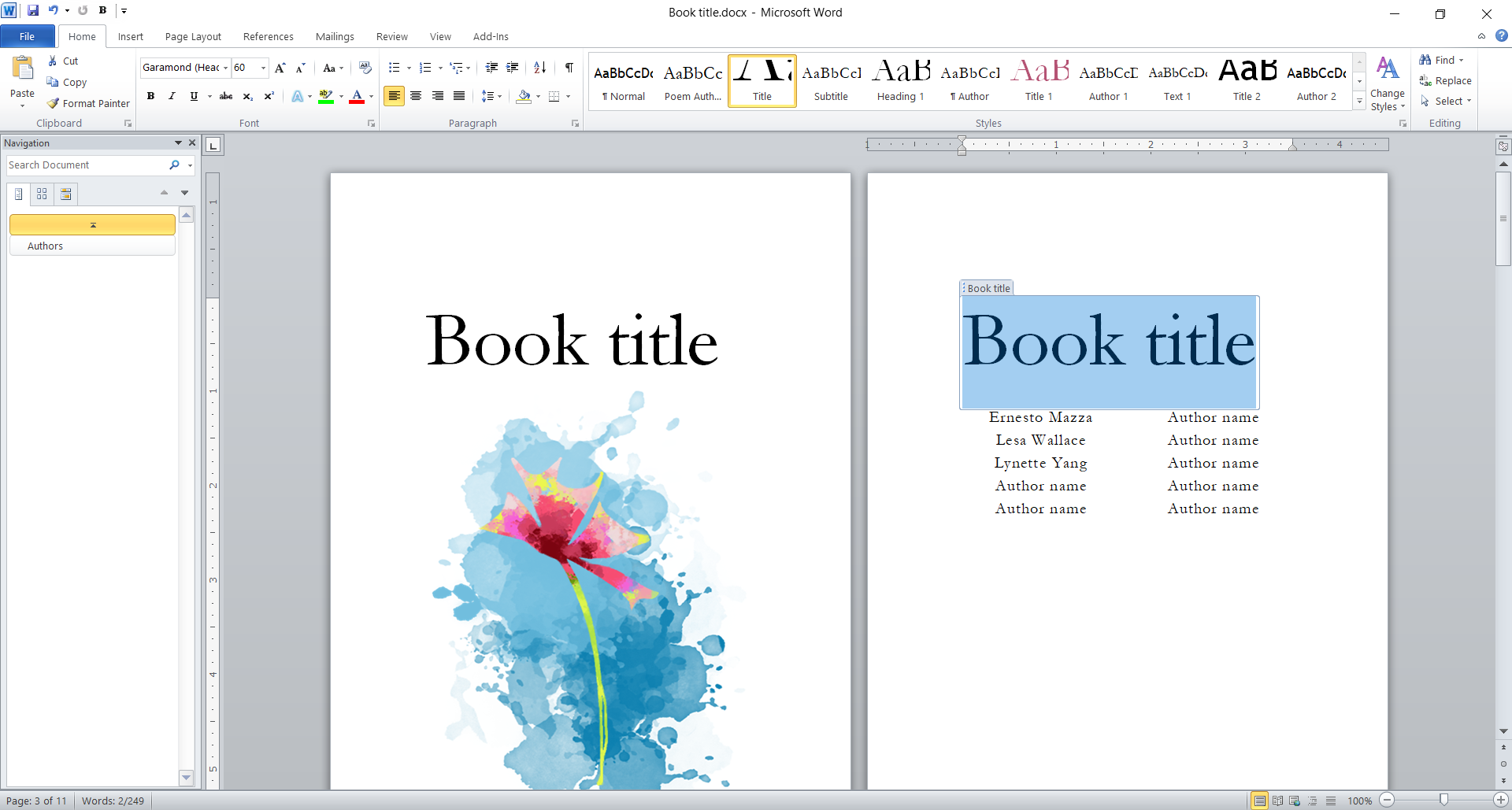
Task: Toggle center text alignment
Action: (x=416, y=96)
